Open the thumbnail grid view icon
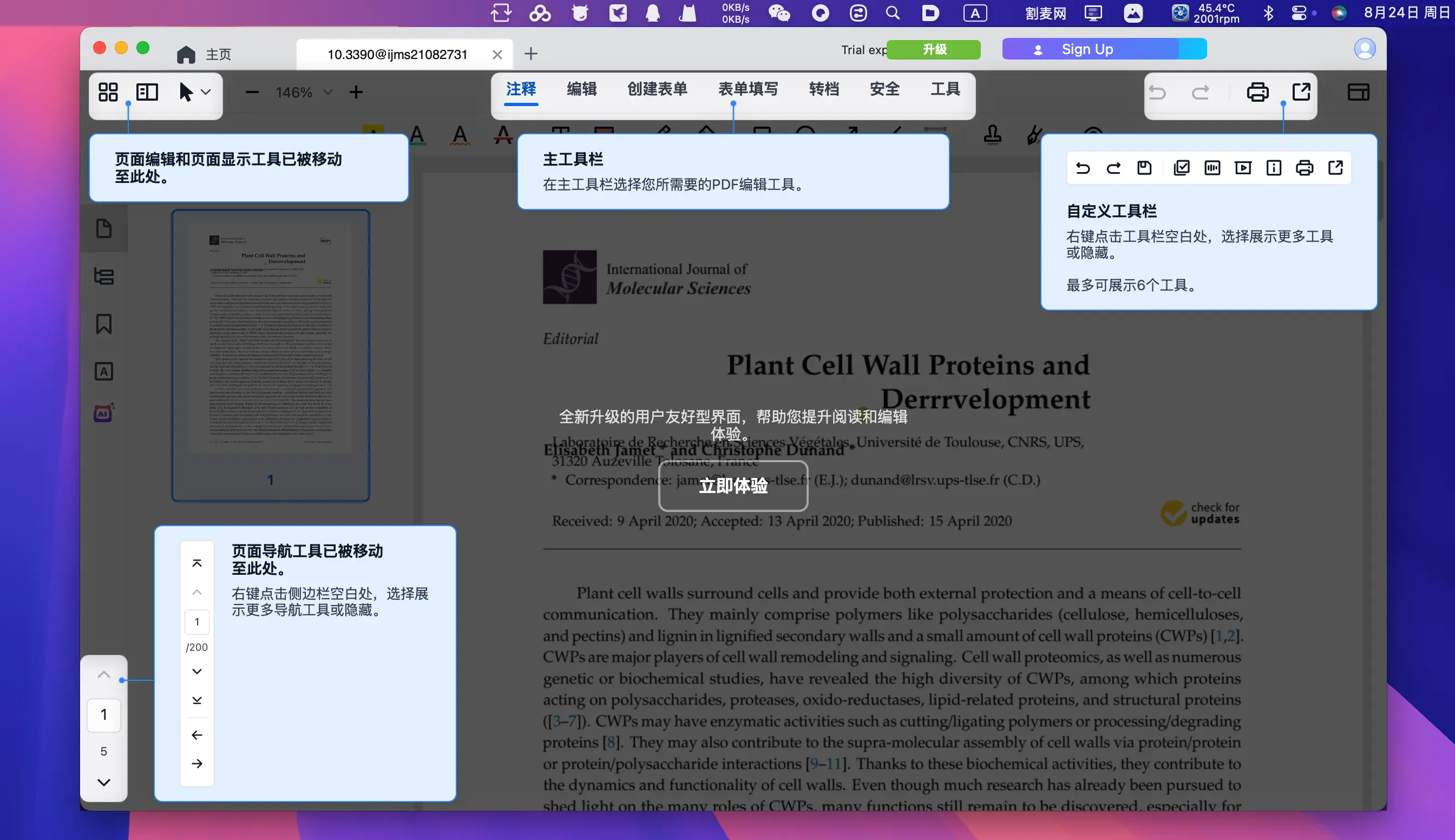 (108, 93)
